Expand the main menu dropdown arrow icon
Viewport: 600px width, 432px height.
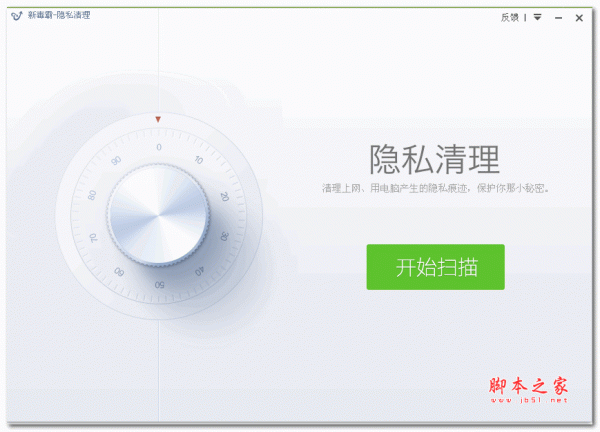(x=538, y=17)
